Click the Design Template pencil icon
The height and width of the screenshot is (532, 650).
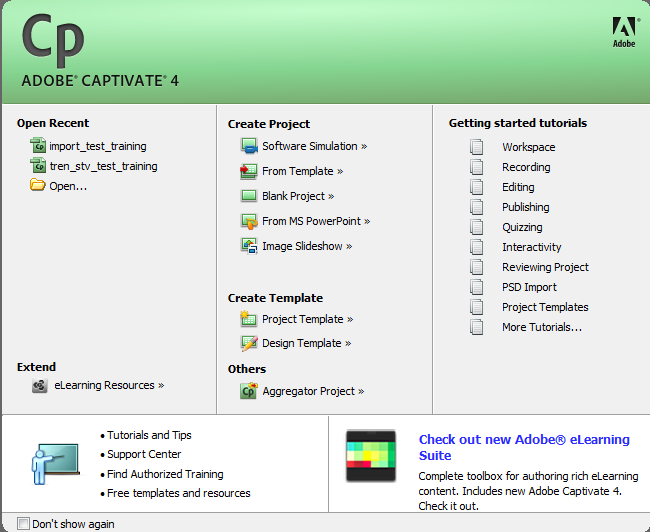(x=249, y=343)
